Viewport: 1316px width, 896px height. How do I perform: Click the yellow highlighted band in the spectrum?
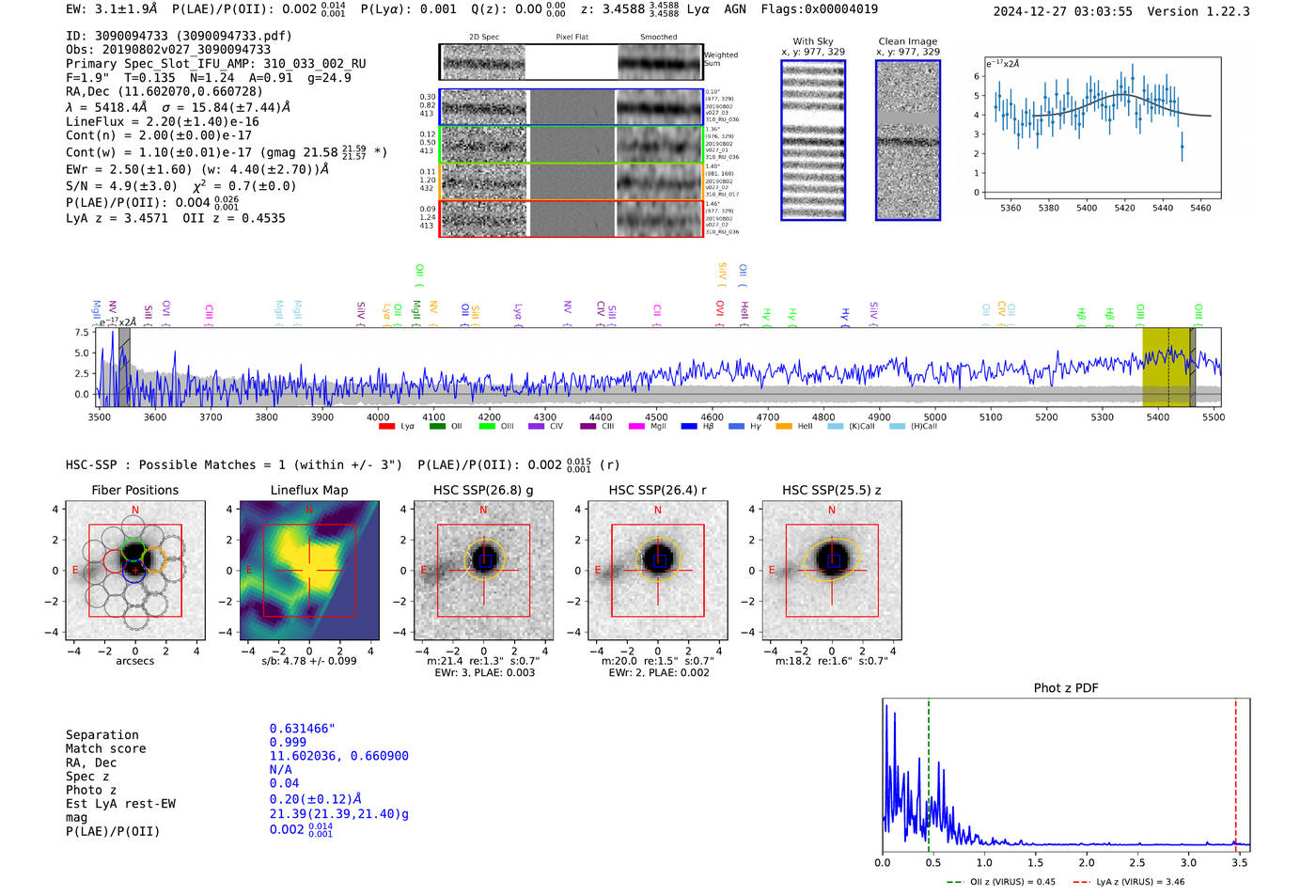[x=1167, y=367]
